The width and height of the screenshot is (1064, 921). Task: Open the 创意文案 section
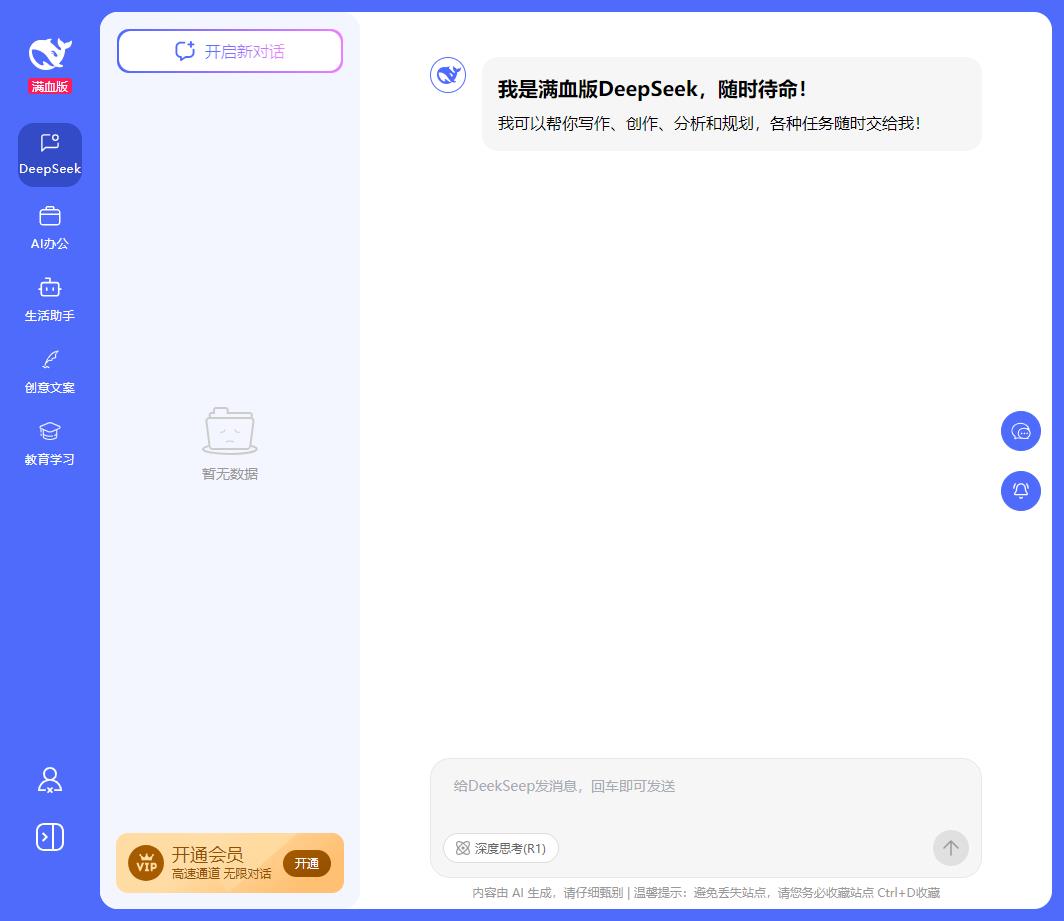pyautogui.click(x=50, y=372)
